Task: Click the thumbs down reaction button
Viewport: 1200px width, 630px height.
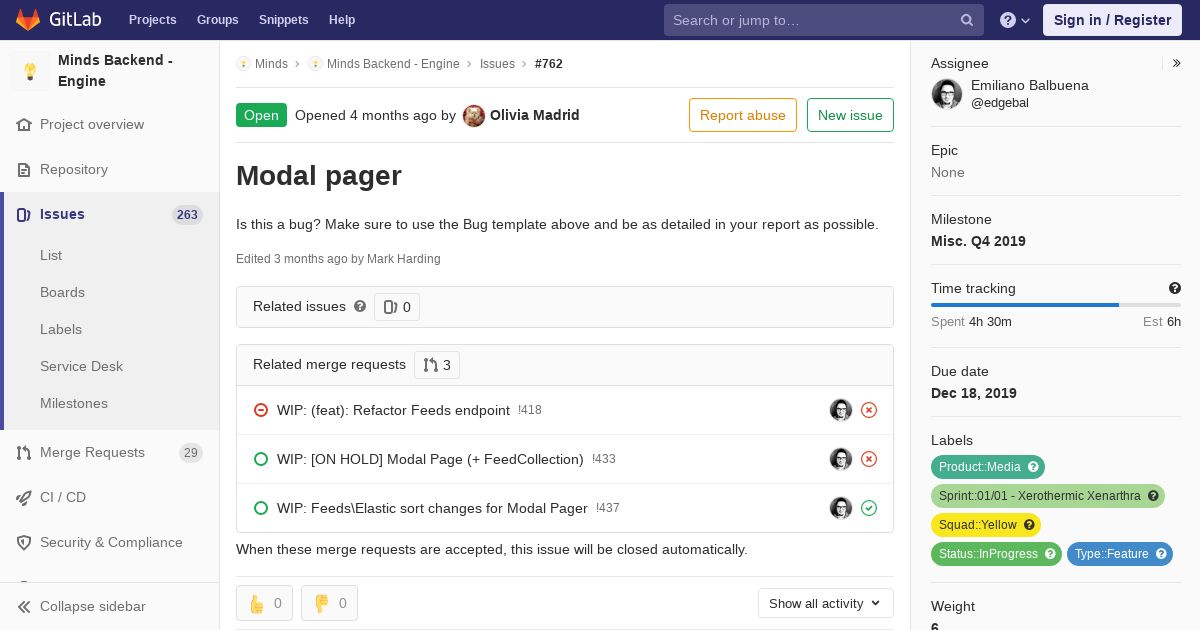Action: [330, 603]
